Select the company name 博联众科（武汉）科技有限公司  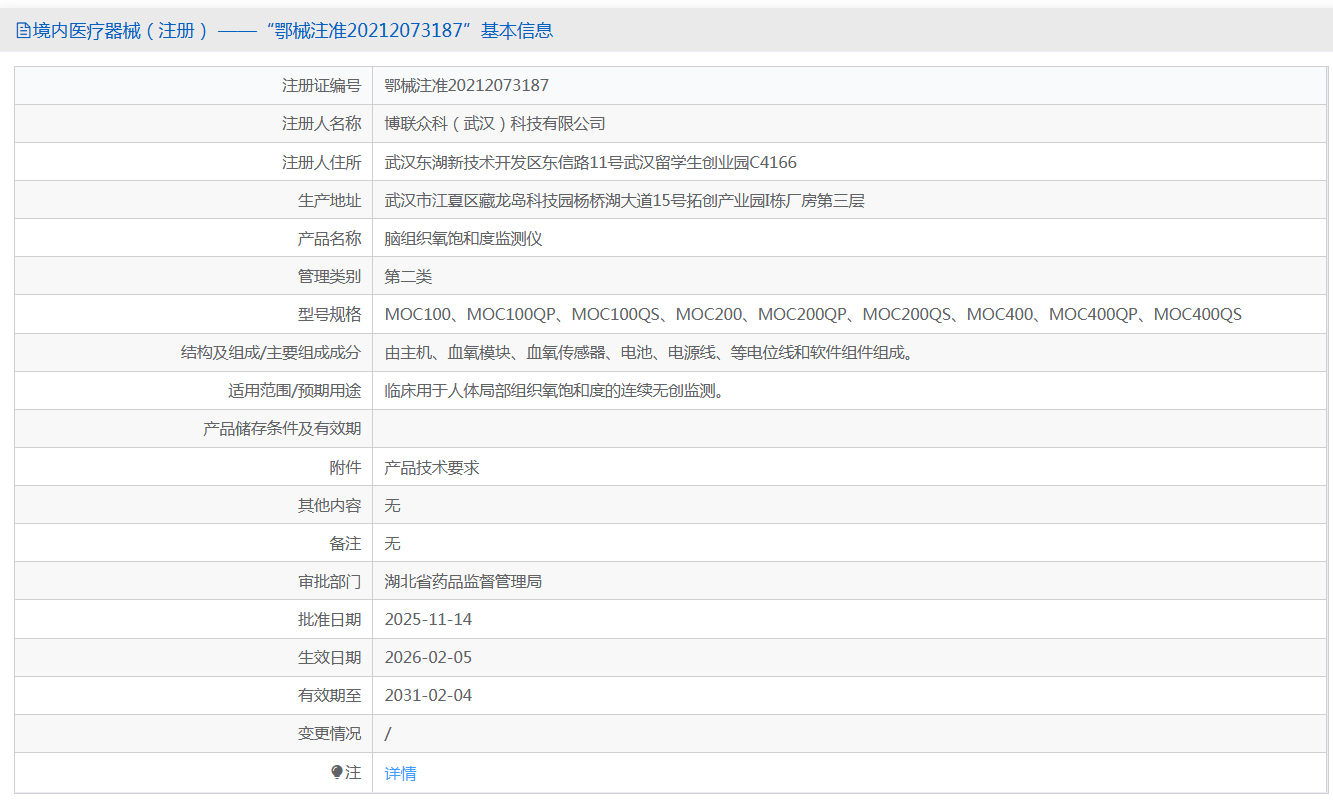(496, 124)
